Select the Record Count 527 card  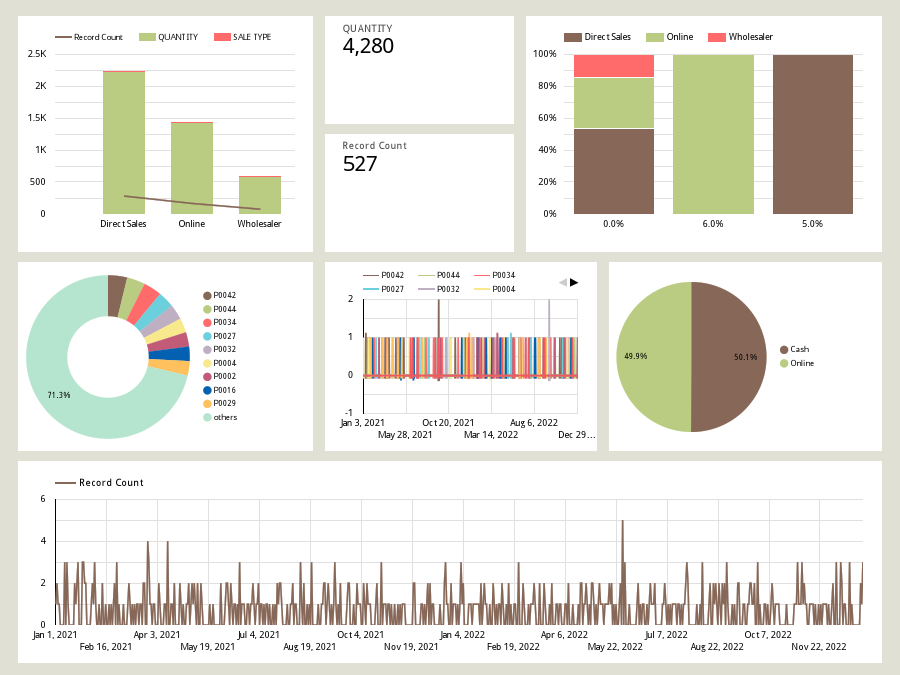(x=419, y=185)
